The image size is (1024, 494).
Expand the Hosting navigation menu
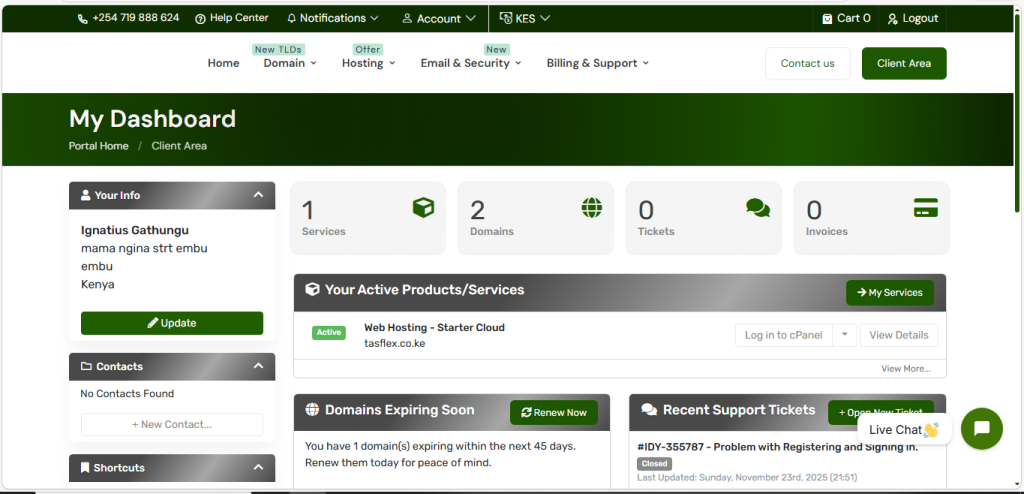point(368,63)
